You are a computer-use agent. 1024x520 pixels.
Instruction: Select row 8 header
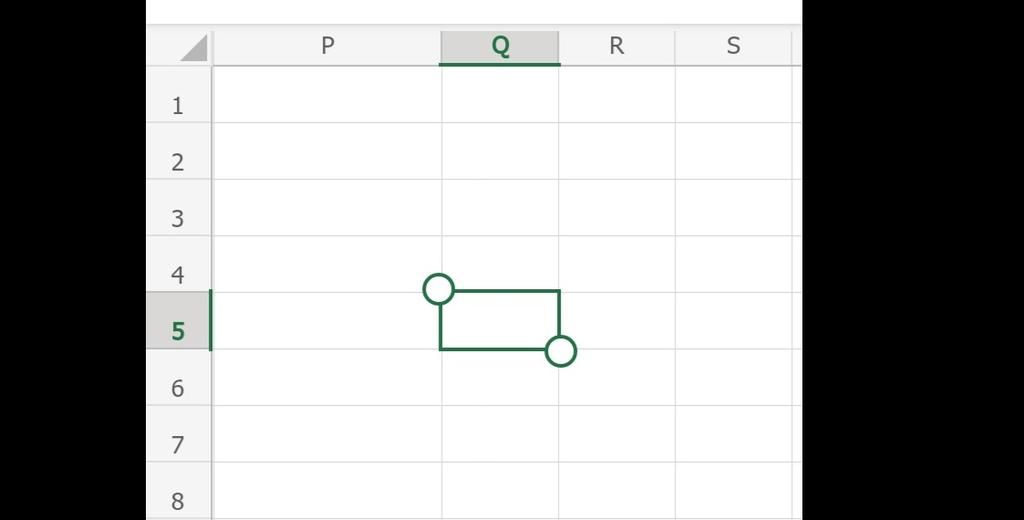[x=178, y=500]
